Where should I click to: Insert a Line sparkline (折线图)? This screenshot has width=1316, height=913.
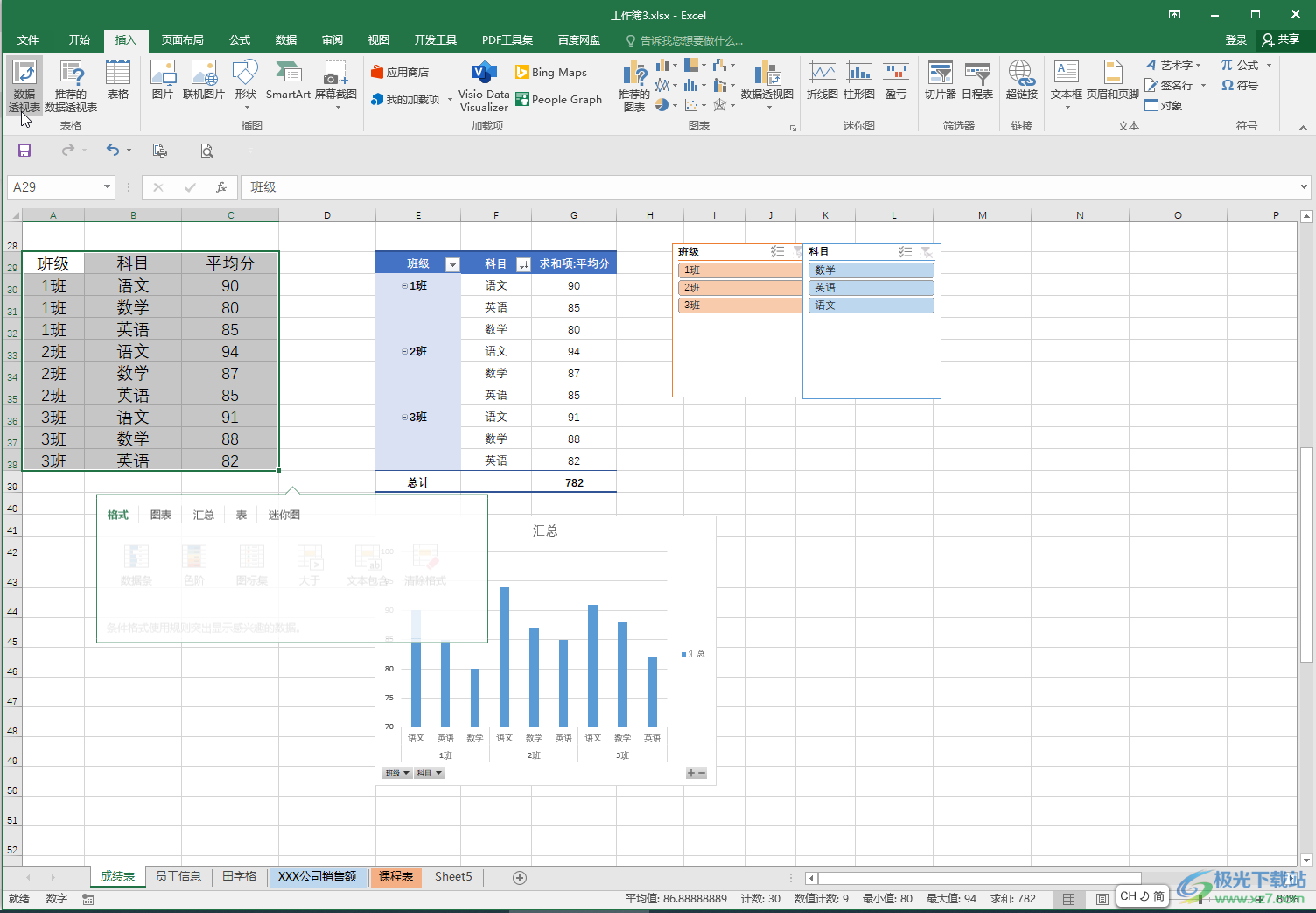(x=822, y=81)
